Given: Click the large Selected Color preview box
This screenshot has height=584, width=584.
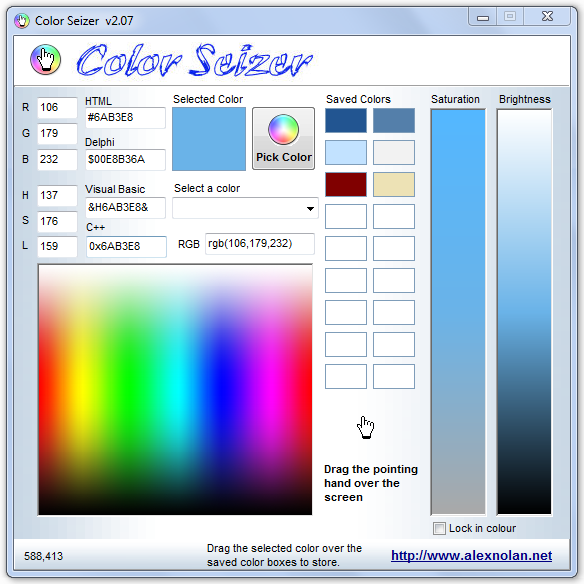Looking at the screenshot, I should click(x=209, y=139).
